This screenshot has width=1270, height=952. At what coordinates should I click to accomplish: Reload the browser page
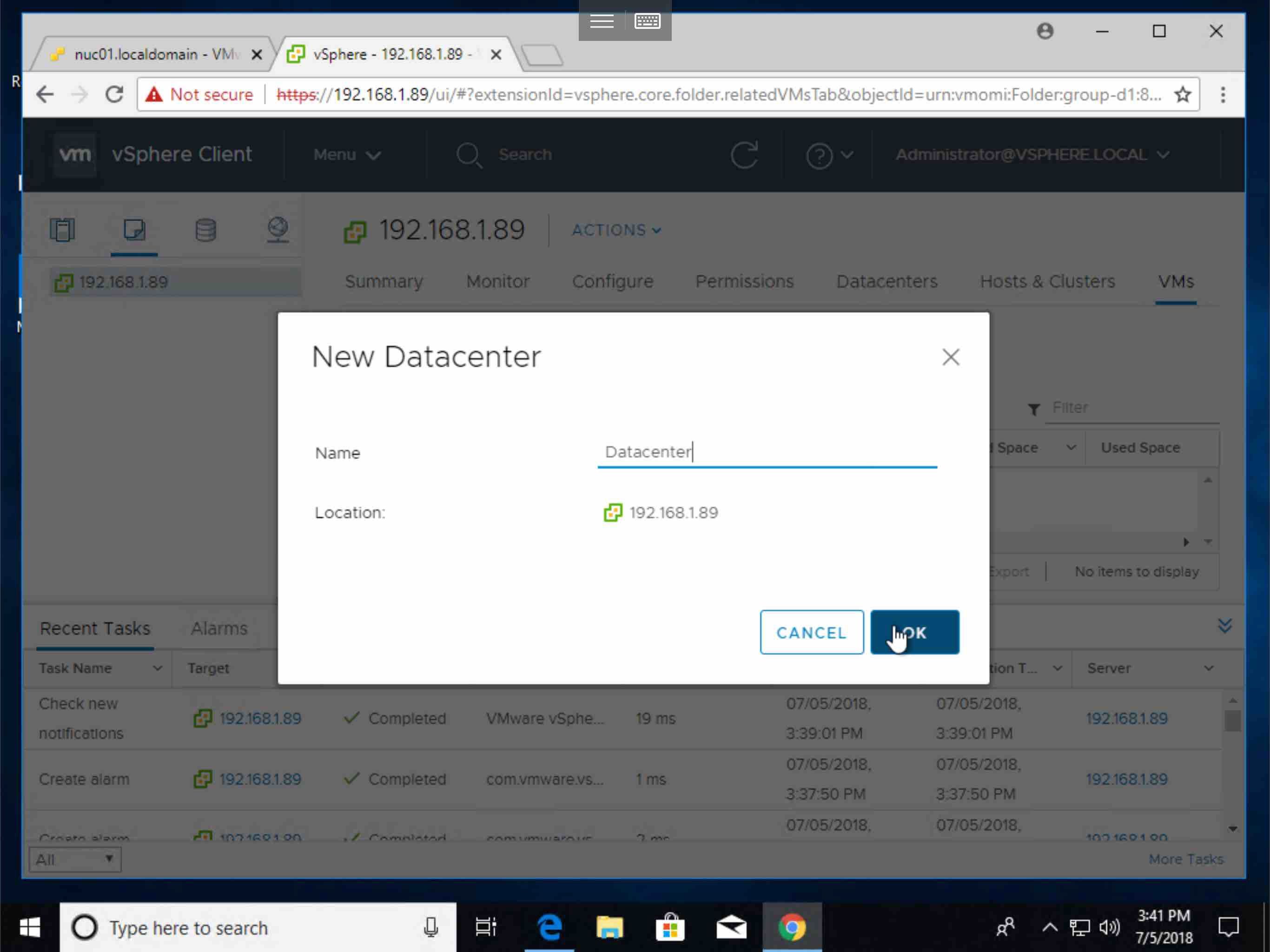(x=115, y=94)
